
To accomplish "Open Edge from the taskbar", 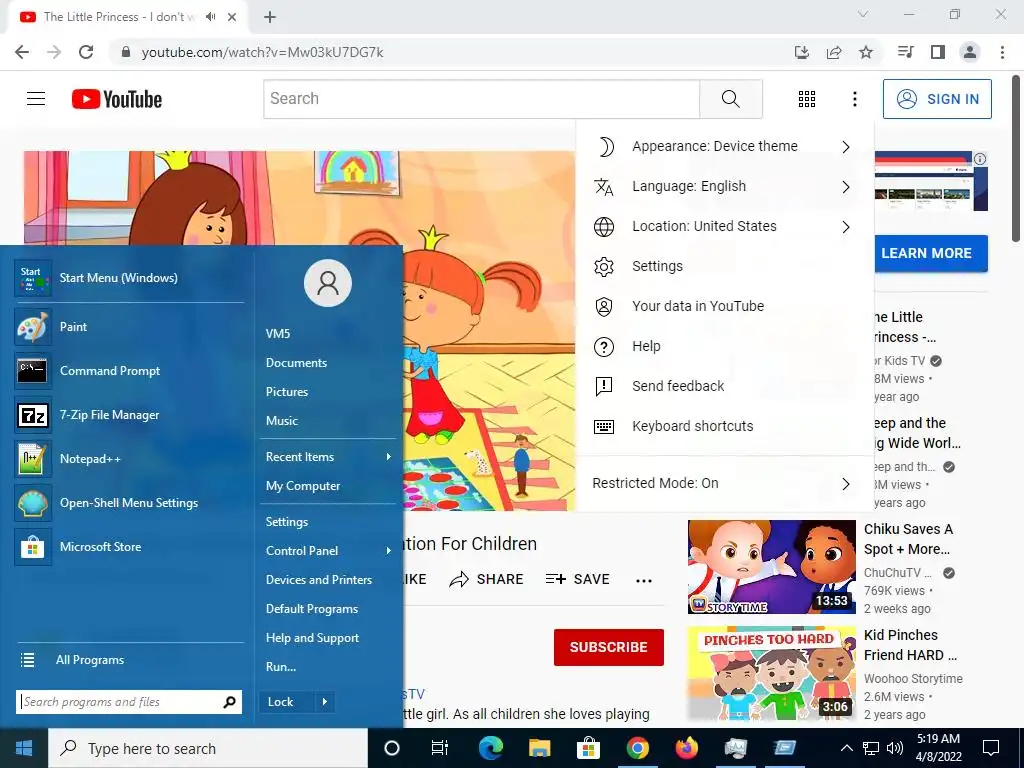I will (x=490, y=748).
